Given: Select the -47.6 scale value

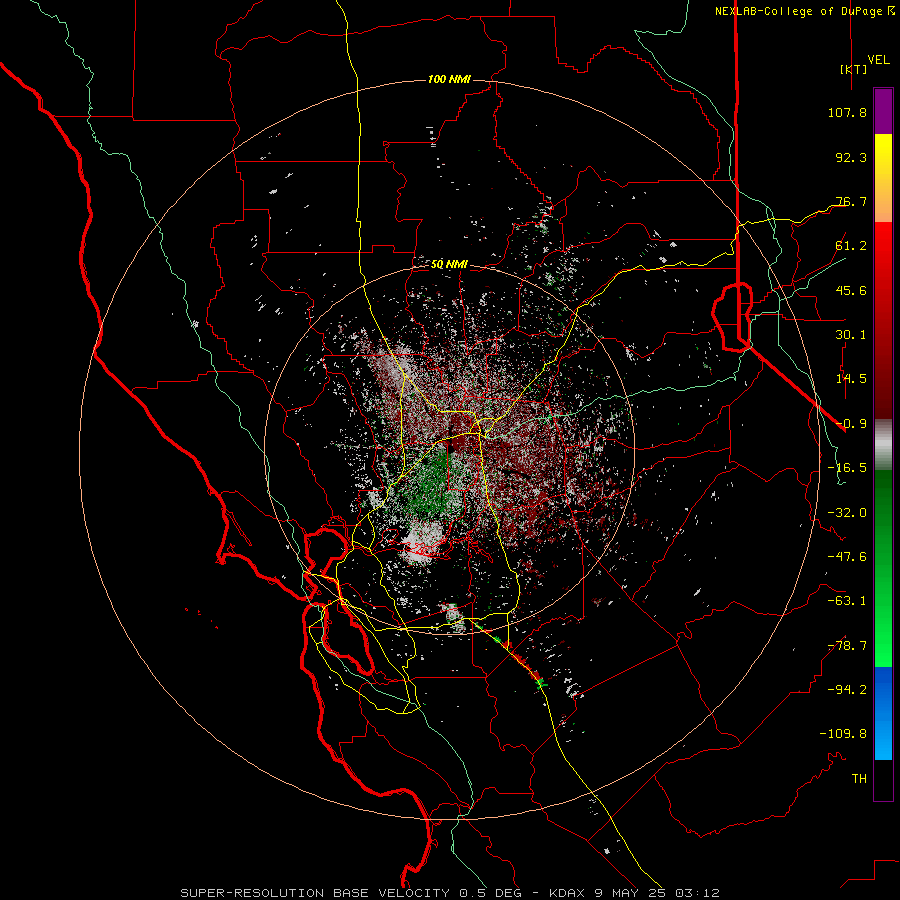Looking at the screenshot, I should [x=847, y=557].
